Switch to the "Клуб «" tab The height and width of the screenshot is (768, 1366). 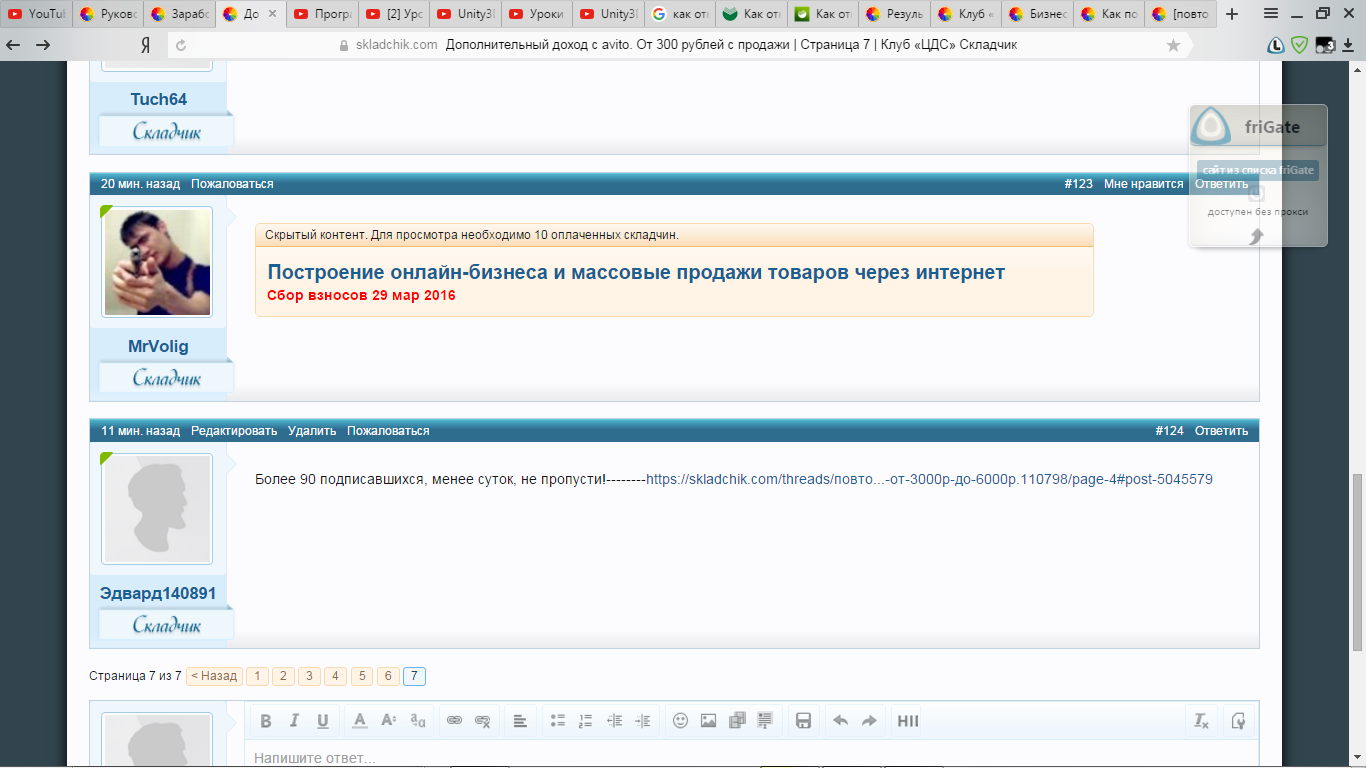point(965,14)
